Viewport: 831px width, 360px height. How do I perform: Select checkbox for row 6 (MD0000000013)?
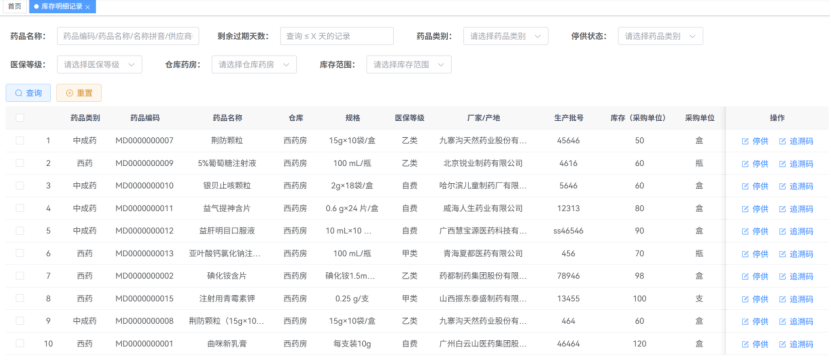point(20,253)
